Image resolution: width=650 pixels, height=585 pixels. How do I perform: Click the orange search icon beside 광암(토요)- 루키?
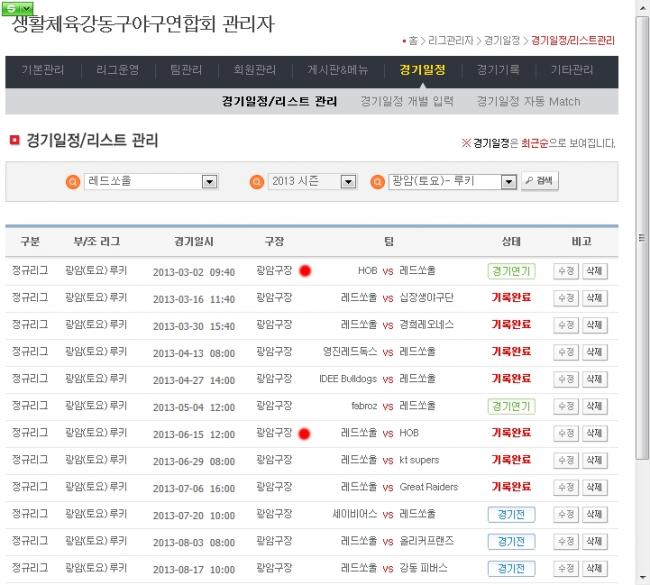(377, 182)
